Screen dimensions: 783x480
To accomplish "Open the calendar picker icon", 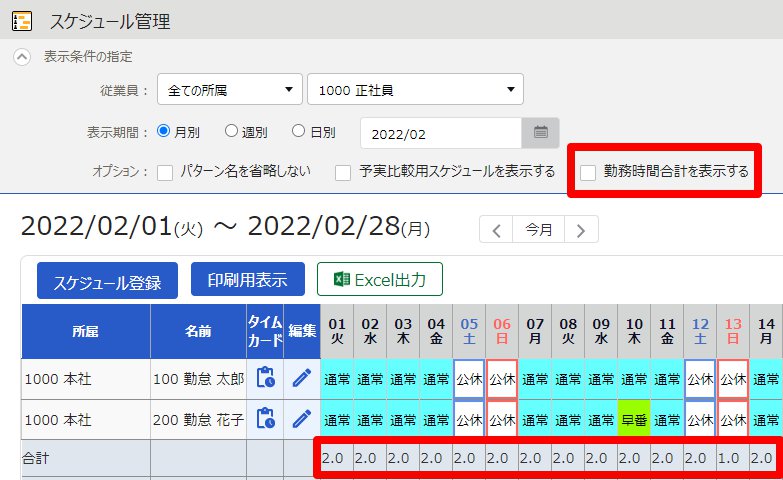I will click(540, 133).
